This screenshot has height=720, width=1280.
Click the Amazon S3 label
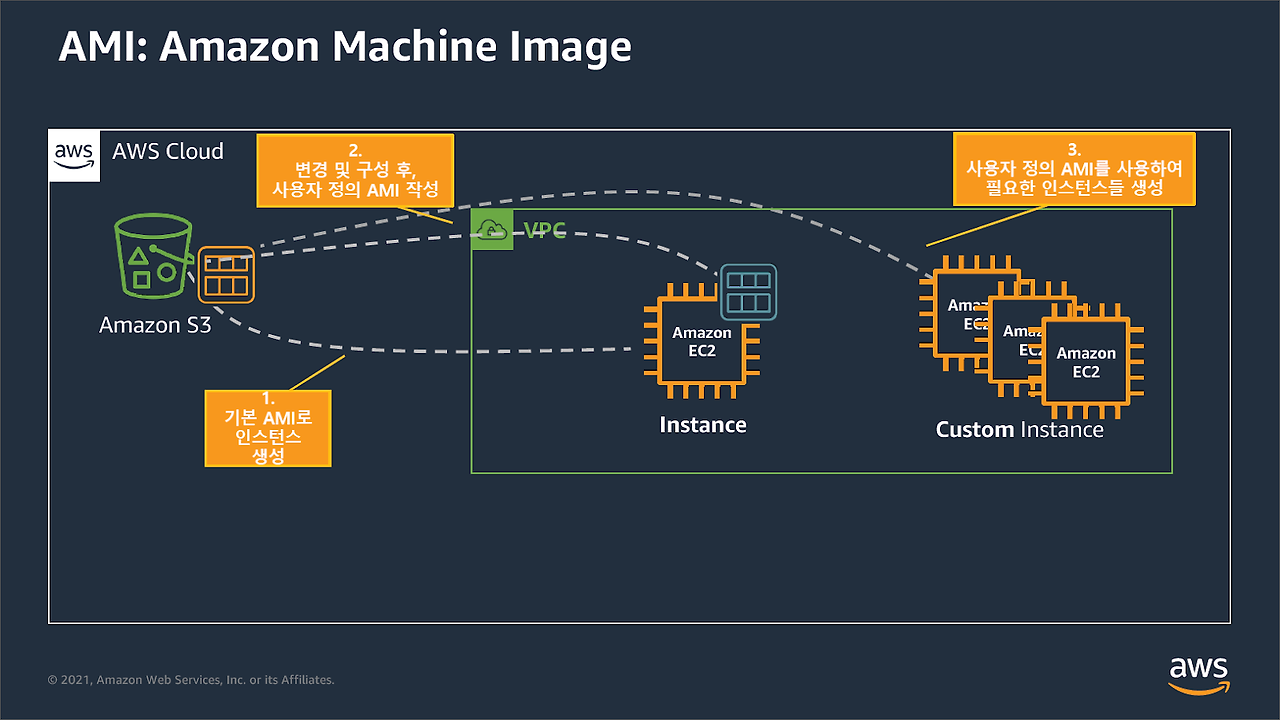pyautogui.click(x=155, y=325)
